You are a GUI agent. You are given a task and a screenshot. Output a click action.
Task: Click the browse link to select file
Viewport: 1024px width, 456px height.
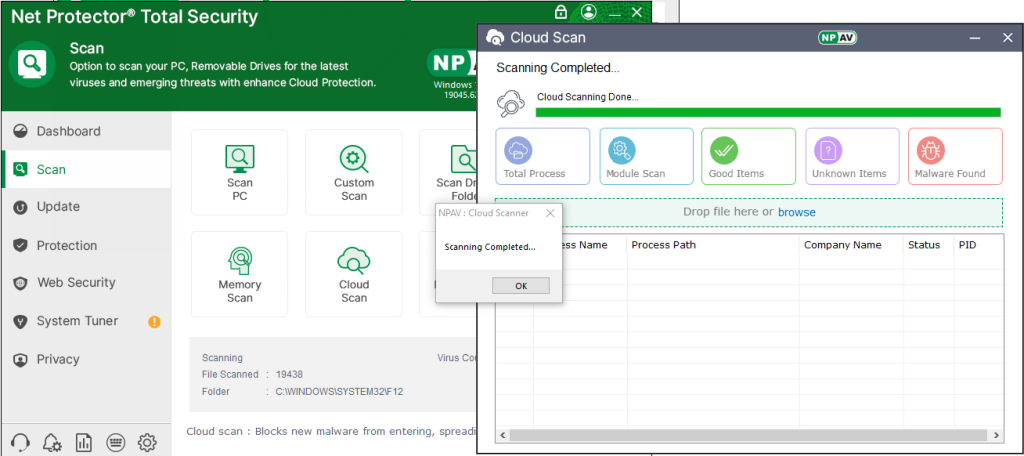tap(796, 212)
